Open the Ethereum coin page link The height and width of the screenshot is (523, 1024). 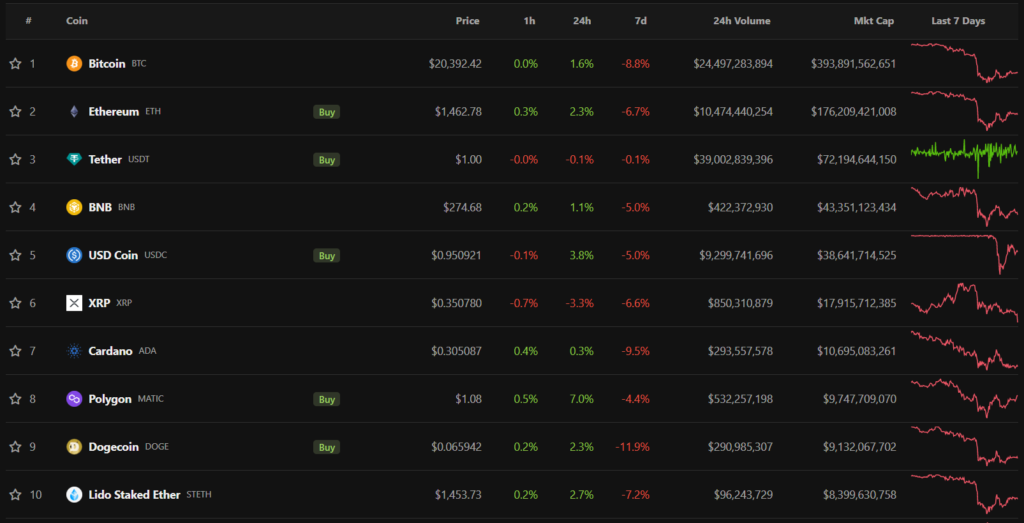point(114,112)
